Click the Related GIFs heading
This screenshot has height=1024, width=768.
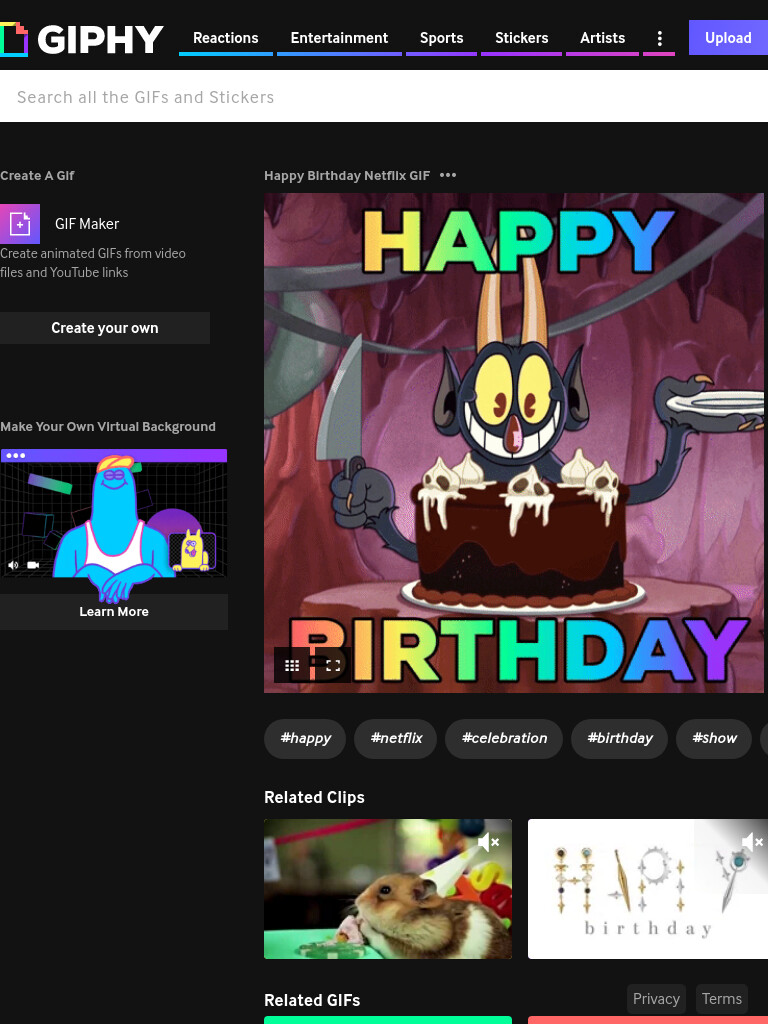[312, 1000]
